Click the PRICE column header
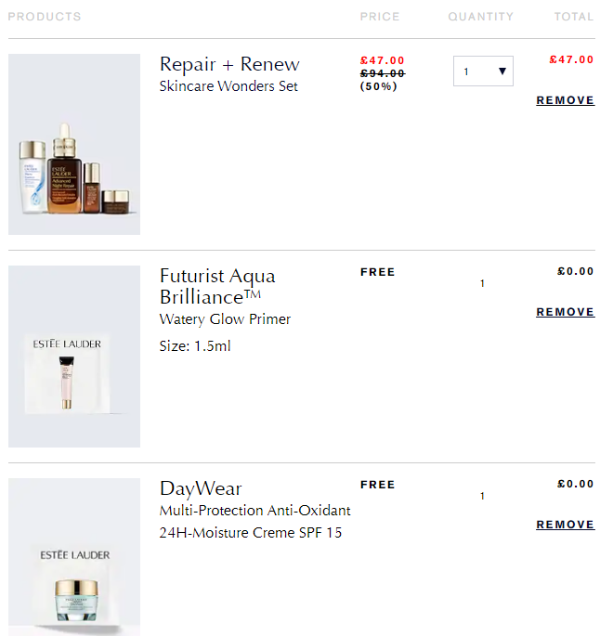The image size is (600, 636). (379, 17)
